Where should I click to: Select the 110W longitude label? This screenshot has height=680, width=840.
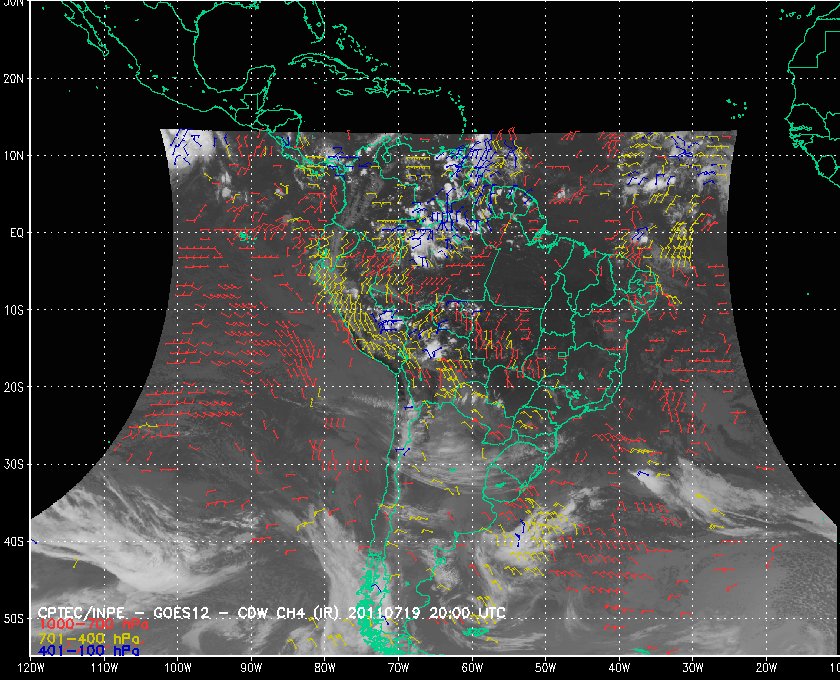coord(104,668)
